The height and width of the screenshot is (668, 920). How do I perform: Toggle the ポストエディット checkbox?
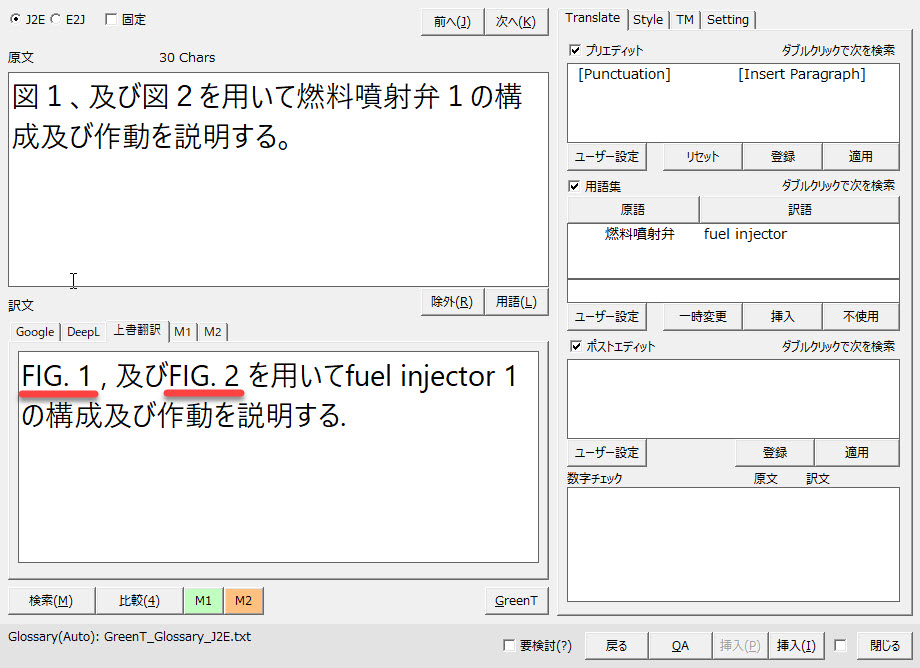click(x=575, y=346)
